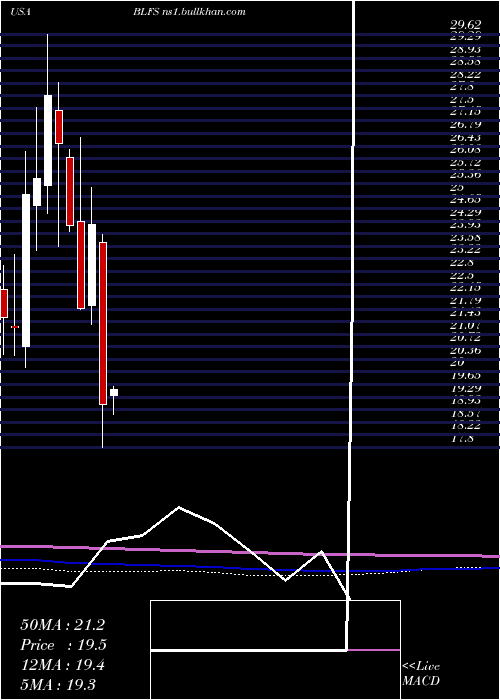Click the MACD histogram box outline
This screenshot has width=500, height=700.
coord(275,650)
